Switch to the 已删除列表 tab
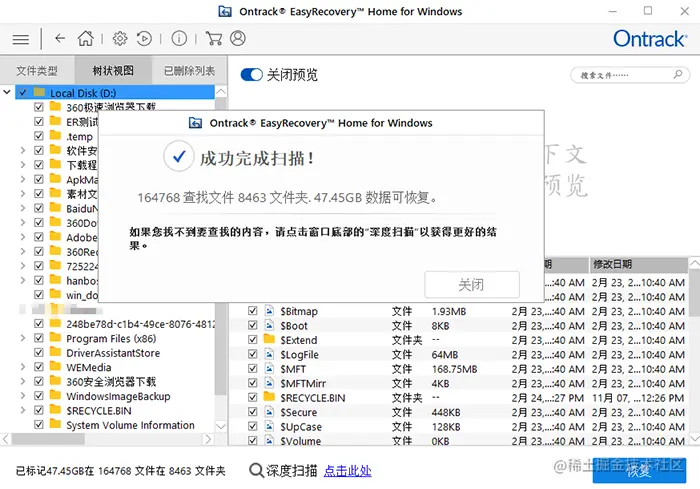Screen dimensions: 700x489 pyautogui.click(x=189, y=71)
